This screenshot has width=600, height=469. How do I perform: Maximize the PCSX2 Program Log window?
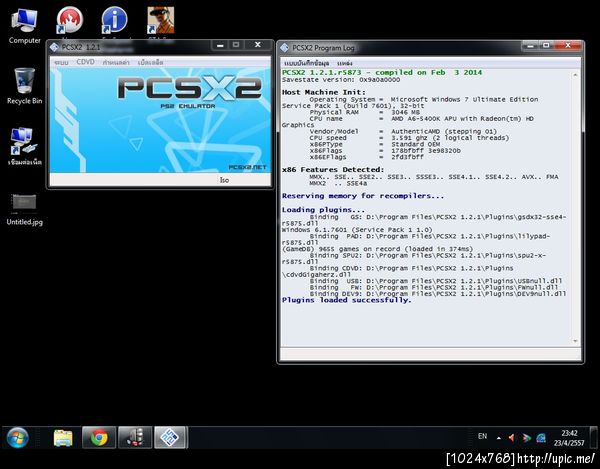pos(546,46)
